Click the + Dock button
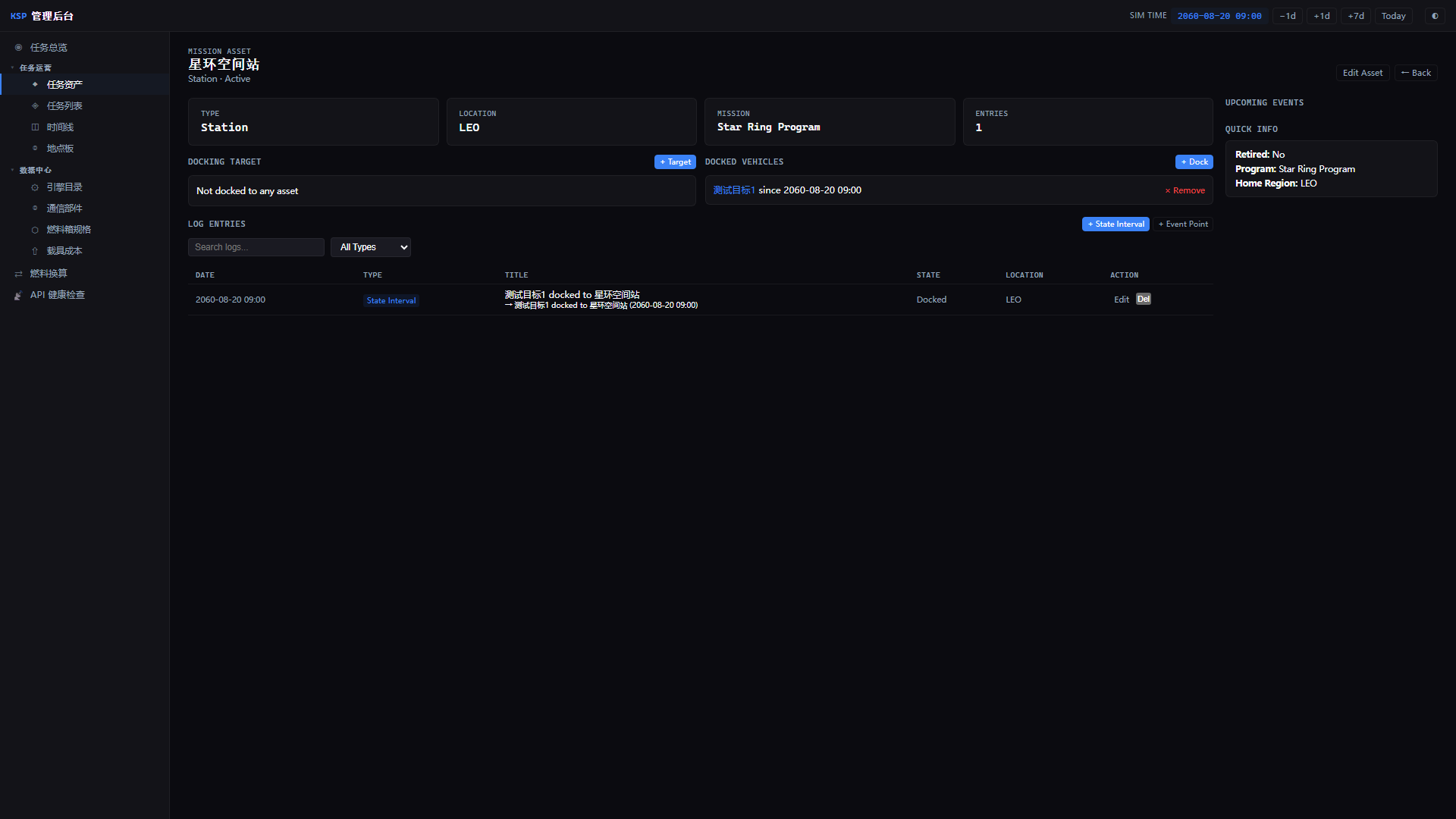The image size is (1456, 819). (1194, 162)
